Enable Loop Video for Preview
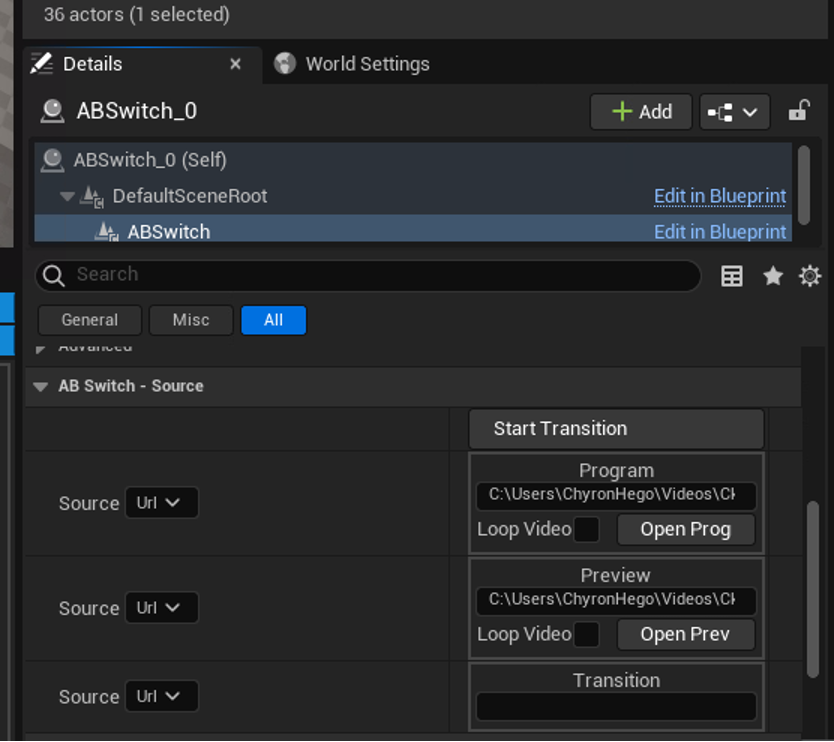834x742 pixels. 586,634
